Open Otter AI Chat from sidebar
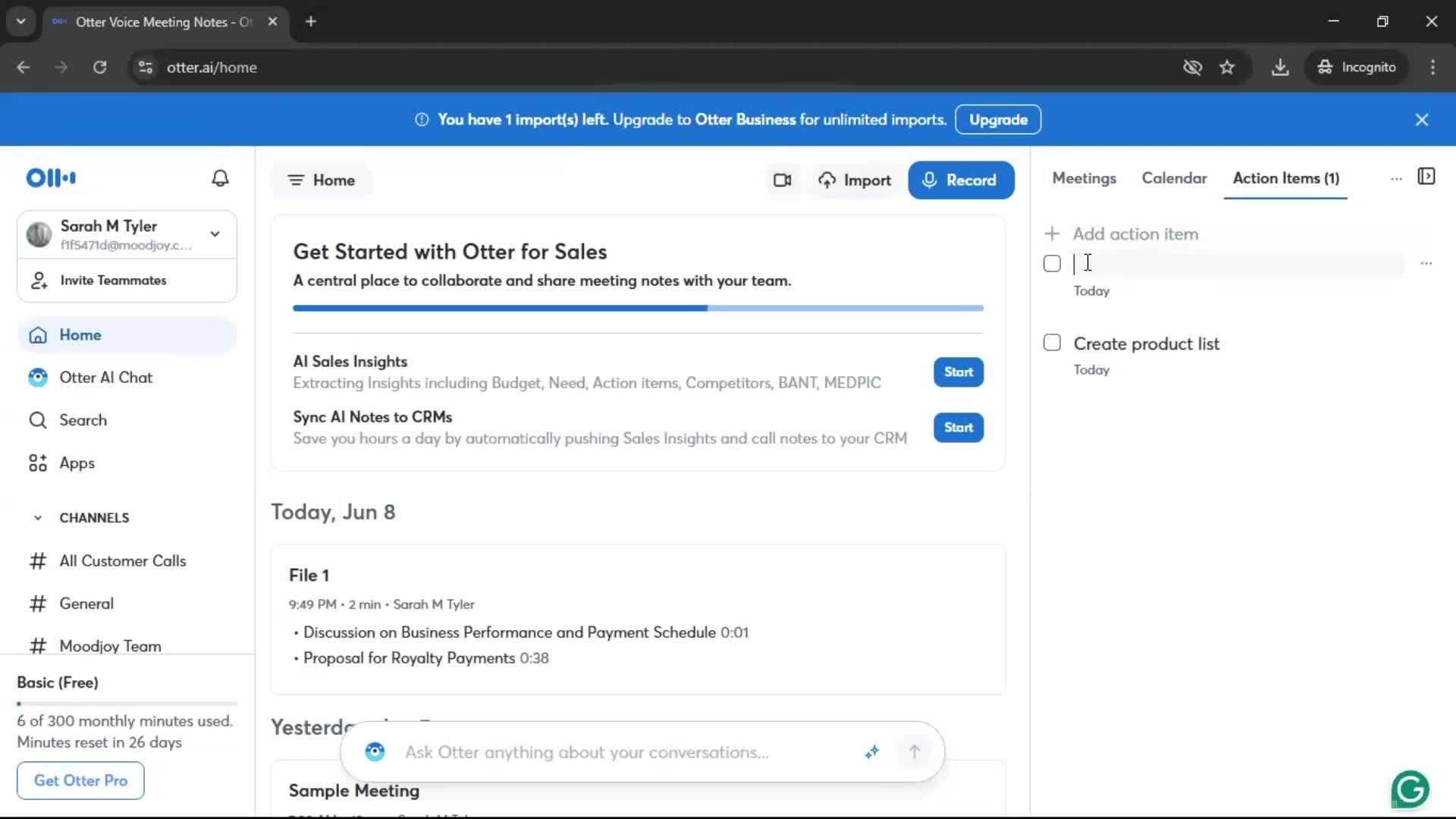Image resolution: width=1456 pixels, height=819 pixels. 127,378
